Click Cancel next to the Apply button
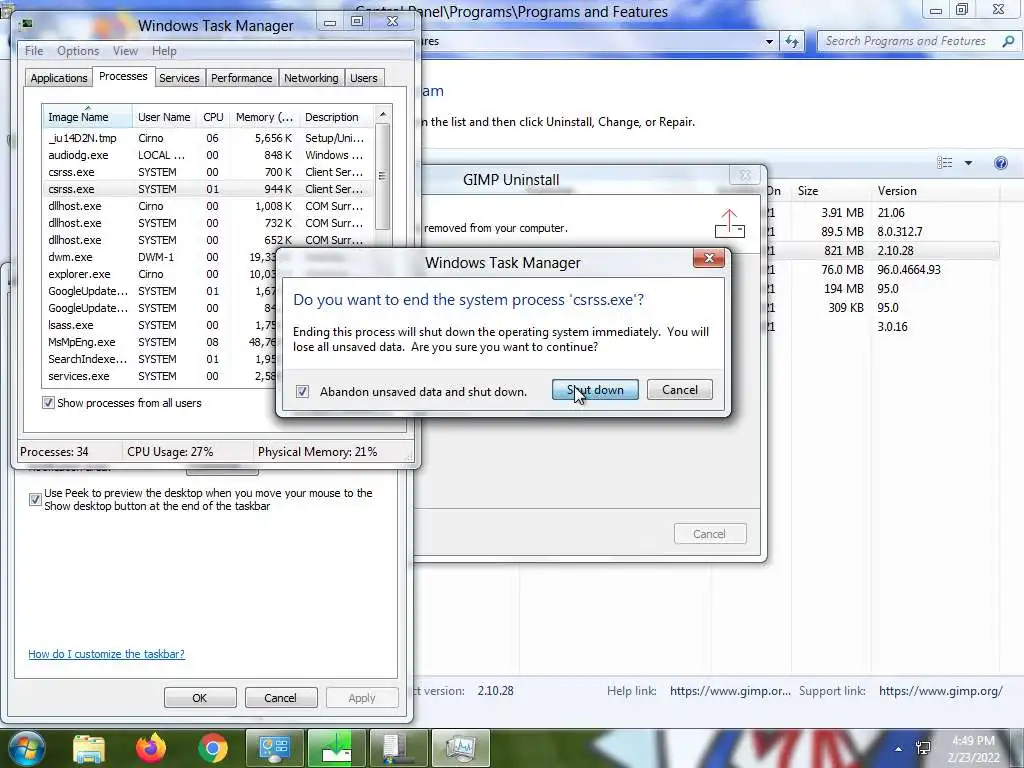1024x768 pixels. (x=280, y=697)
